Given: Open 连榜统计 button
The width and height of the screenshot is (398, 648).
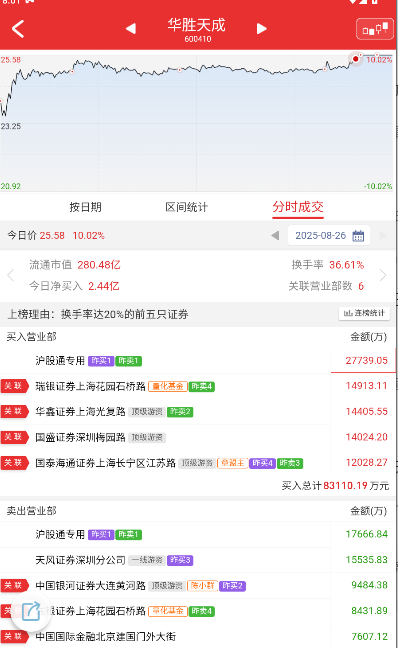Looking at the screenshot, I should (x=364, y=313).
